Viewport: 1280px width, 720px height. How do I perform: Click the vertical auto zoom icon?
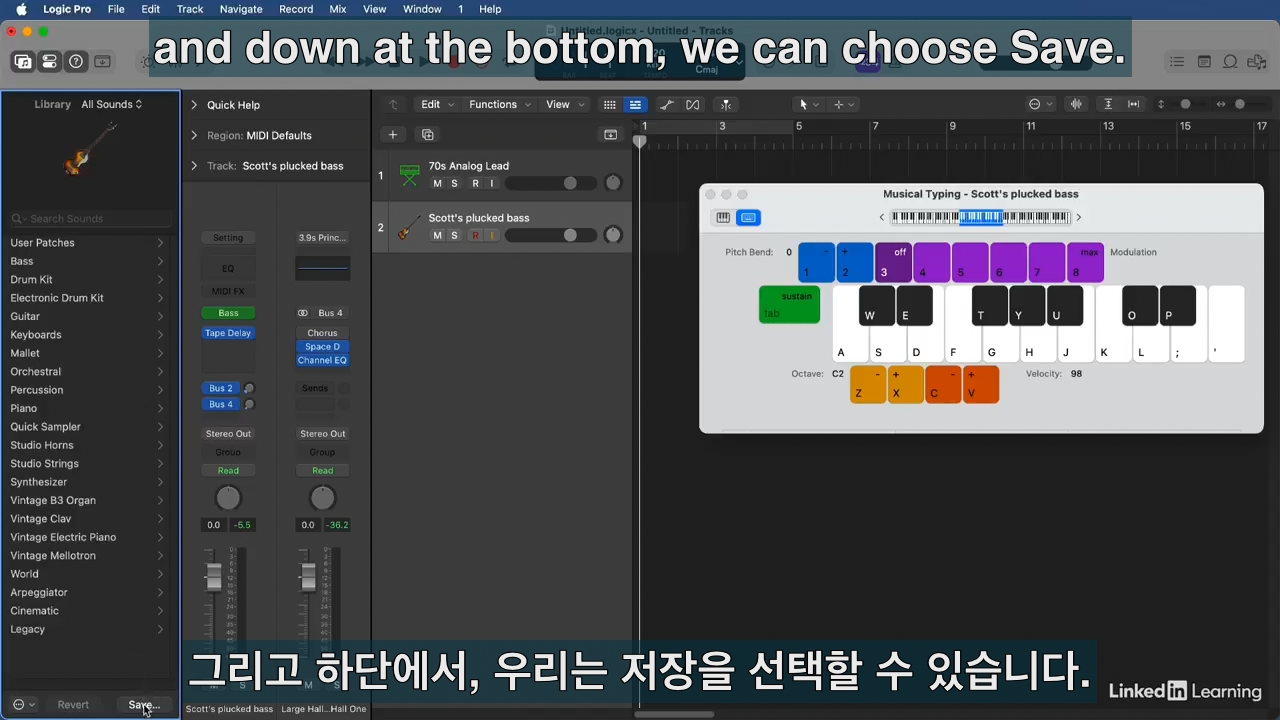(1108, 104)
